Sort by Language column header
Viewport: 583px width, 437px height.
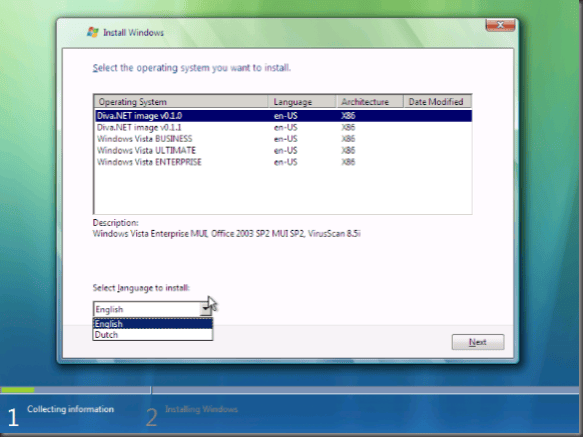pos(302,102)
